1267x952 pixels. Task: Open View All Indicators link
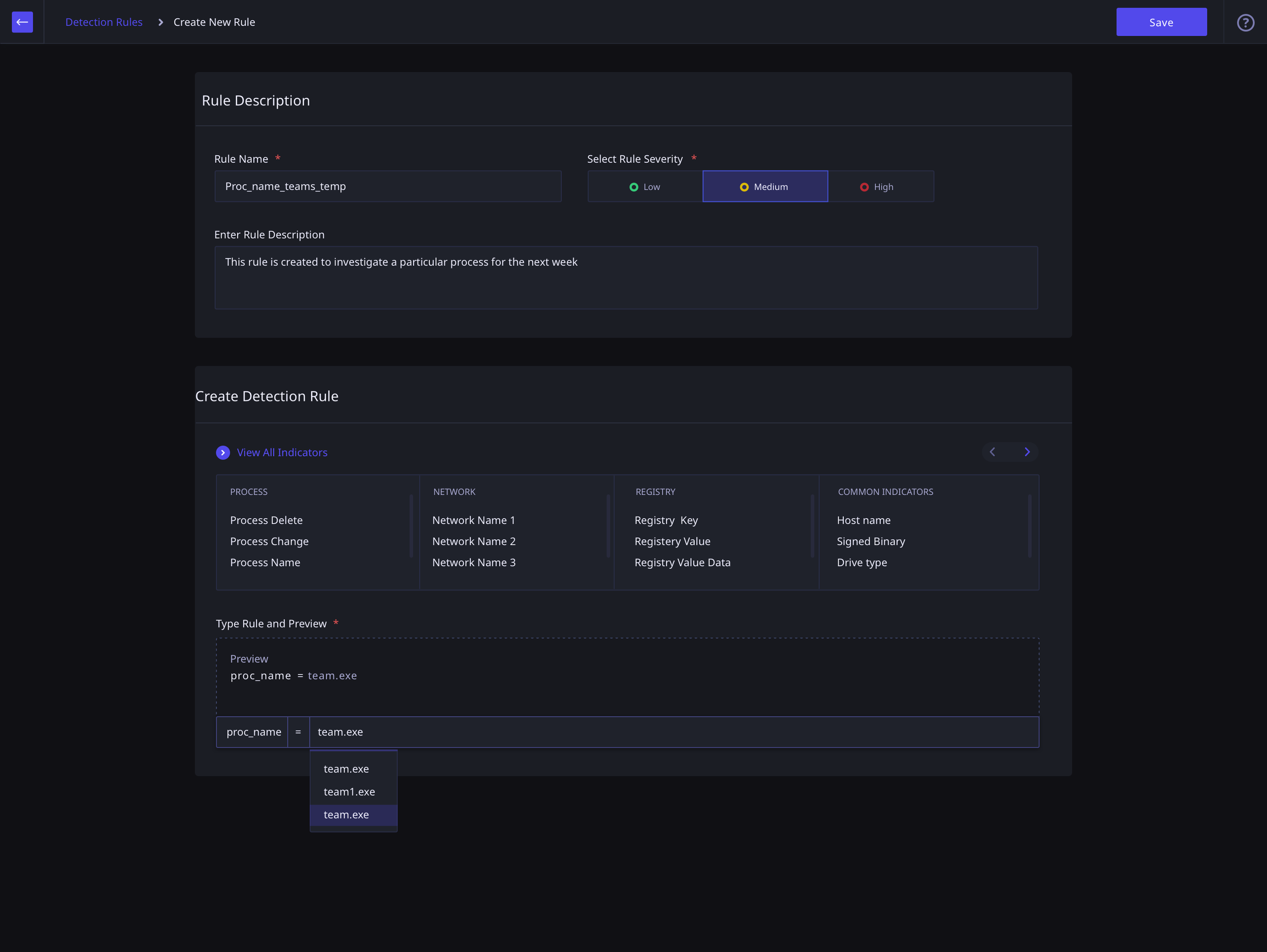[x=282, y=453]
